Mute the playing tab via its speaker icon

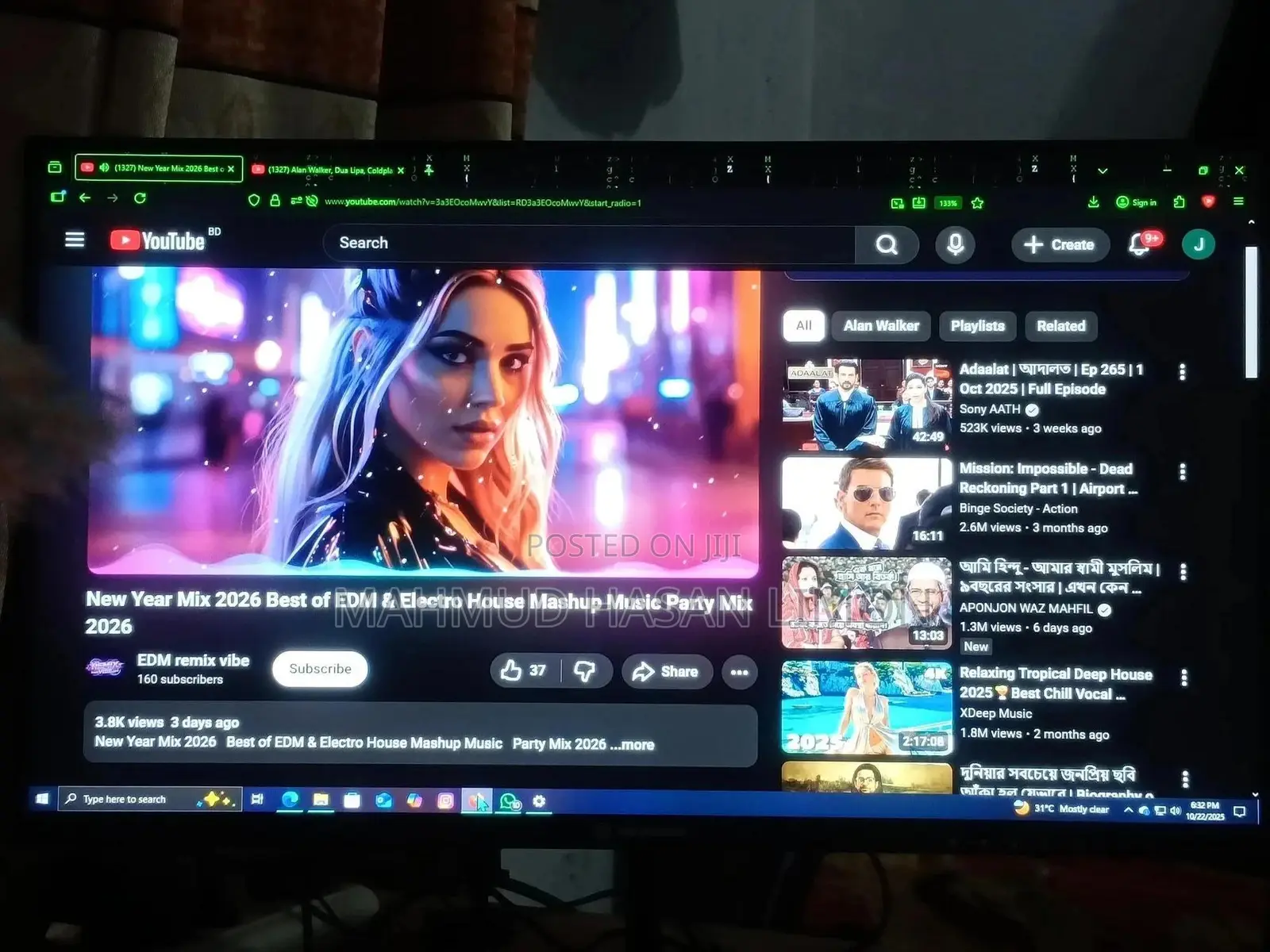105,169
